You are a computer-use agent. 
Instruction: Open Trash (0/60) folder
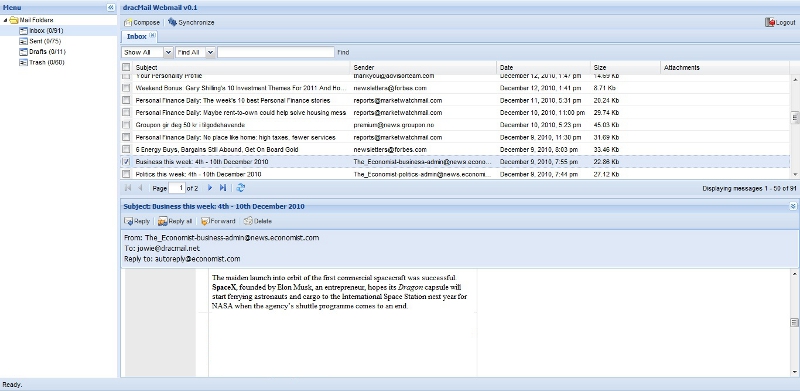47,62
